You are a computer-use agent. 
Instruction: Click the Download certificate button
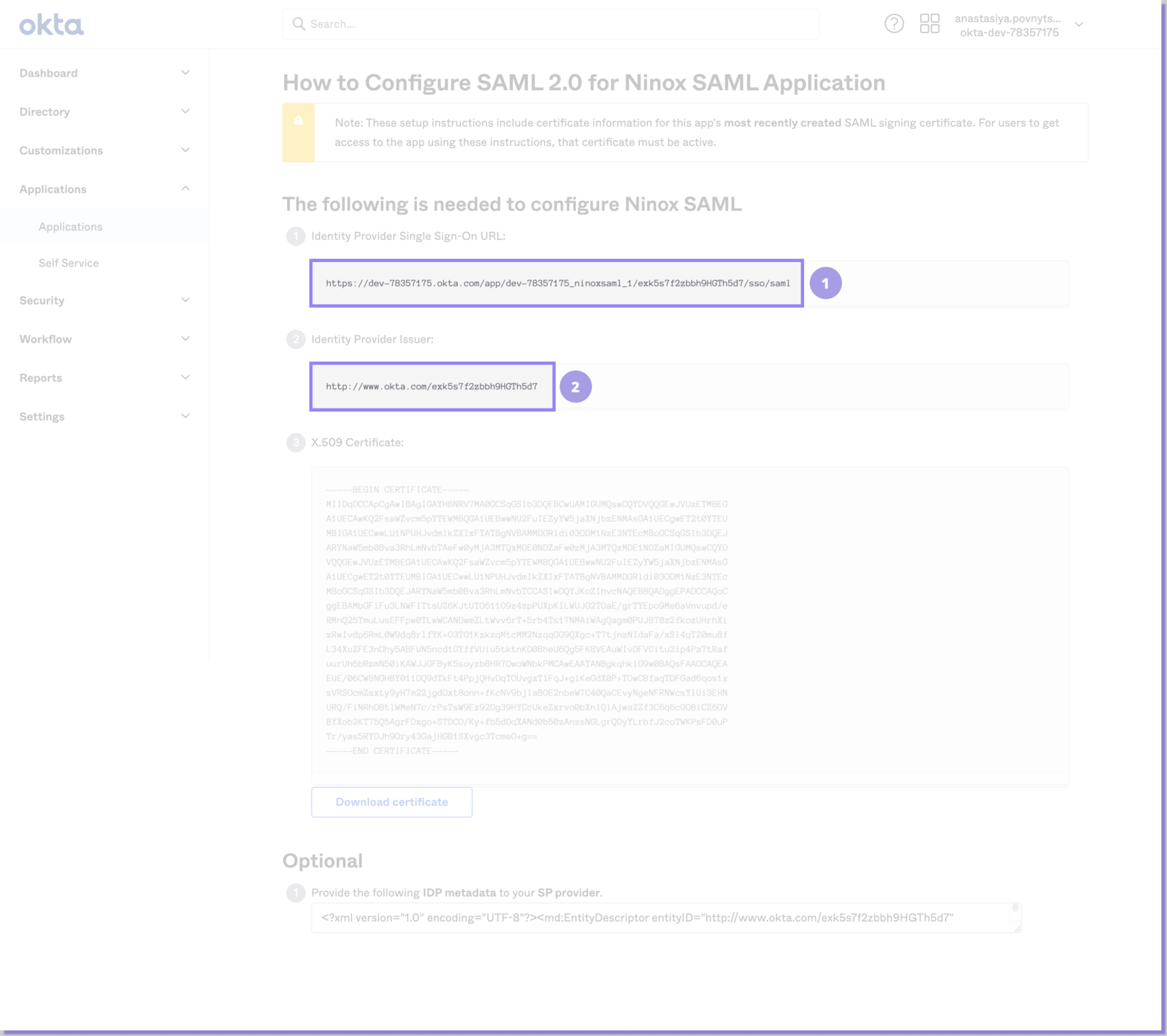[391, 802]
